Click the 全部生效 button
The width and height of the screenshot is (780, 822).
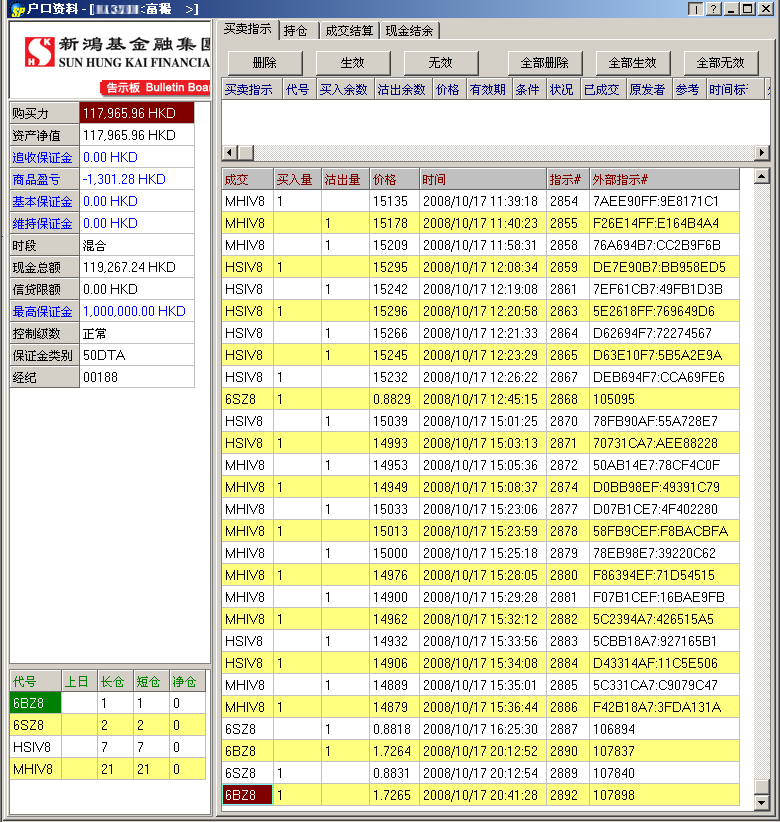click(x=633, y=63)
